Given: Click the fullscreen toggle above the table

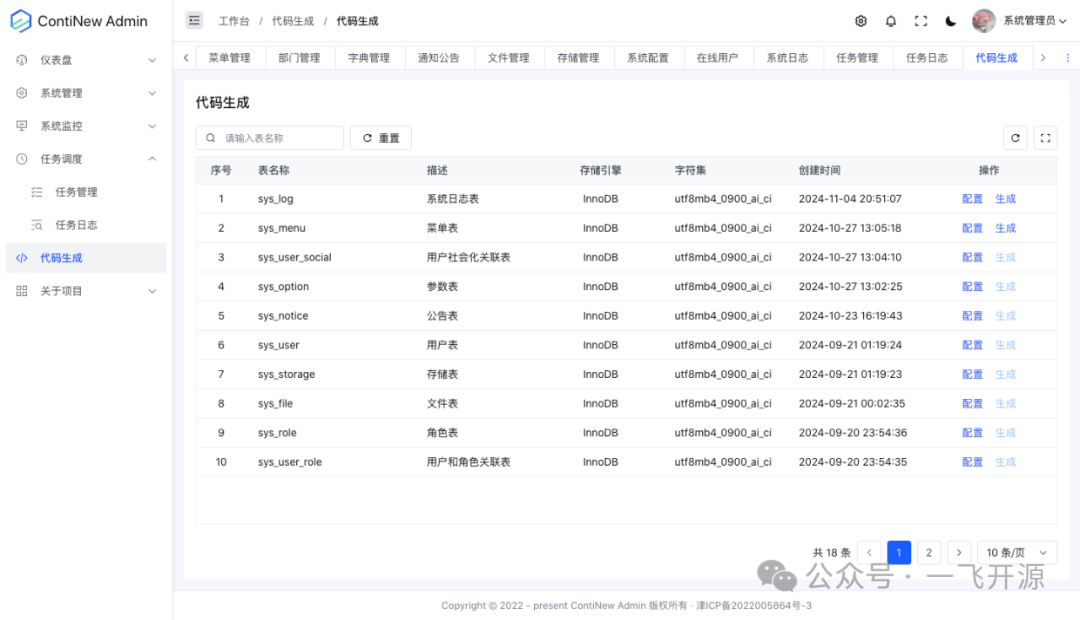Looking at the screenshot, I should [1045, 137].
